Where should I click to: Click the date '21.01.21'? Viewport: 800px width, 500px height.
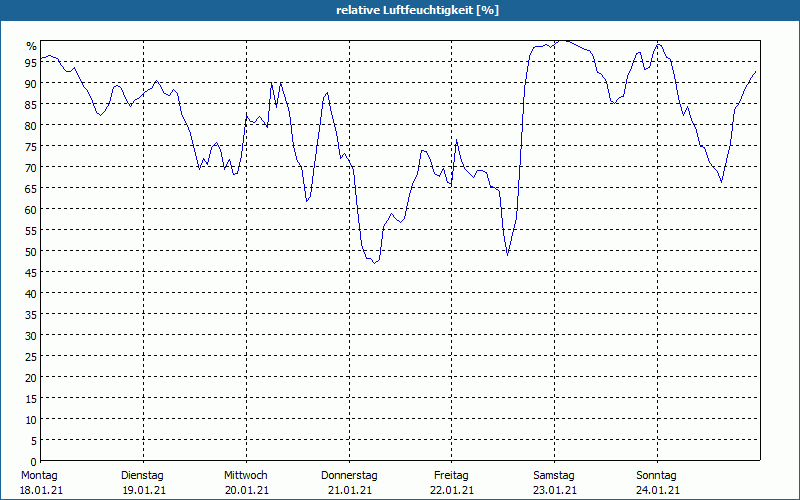350,491
